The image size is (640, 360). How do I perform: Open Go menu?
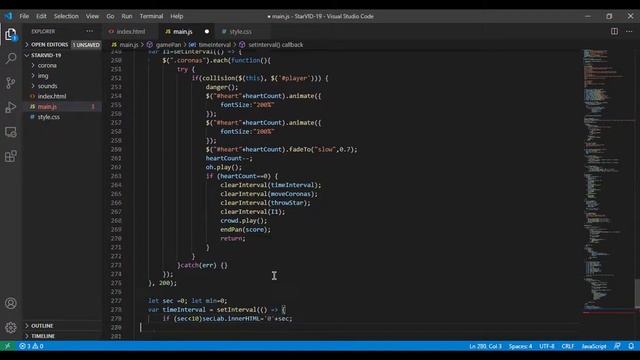pos(110,16)
